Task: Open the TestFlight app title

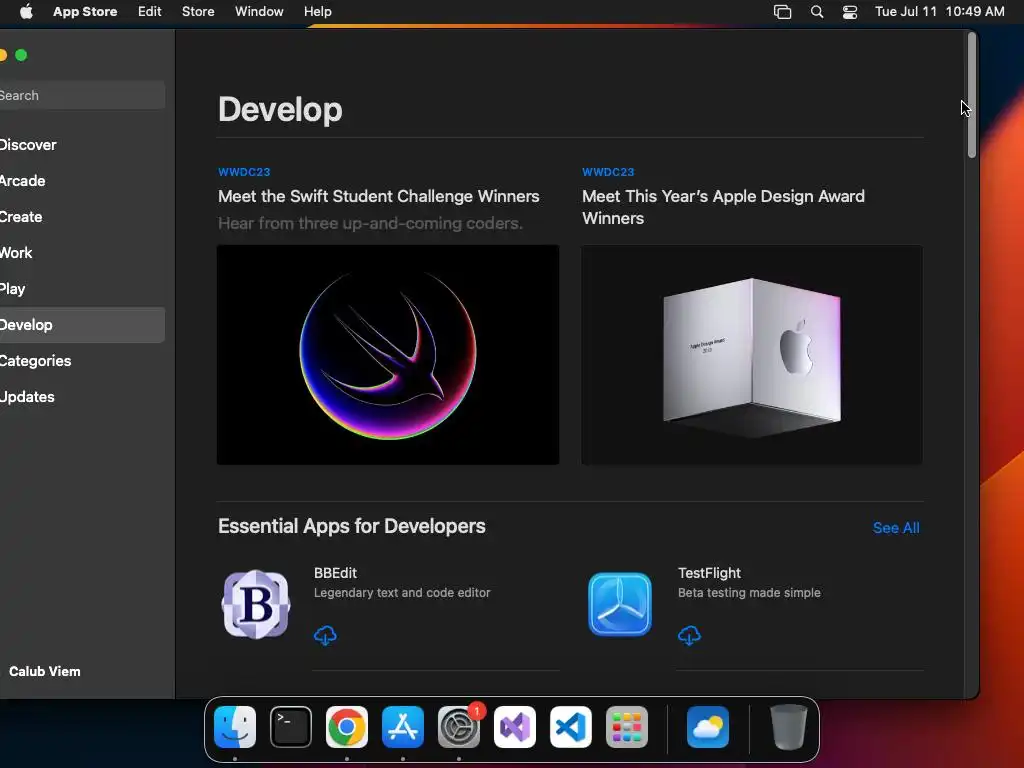Action: point(709,573)
